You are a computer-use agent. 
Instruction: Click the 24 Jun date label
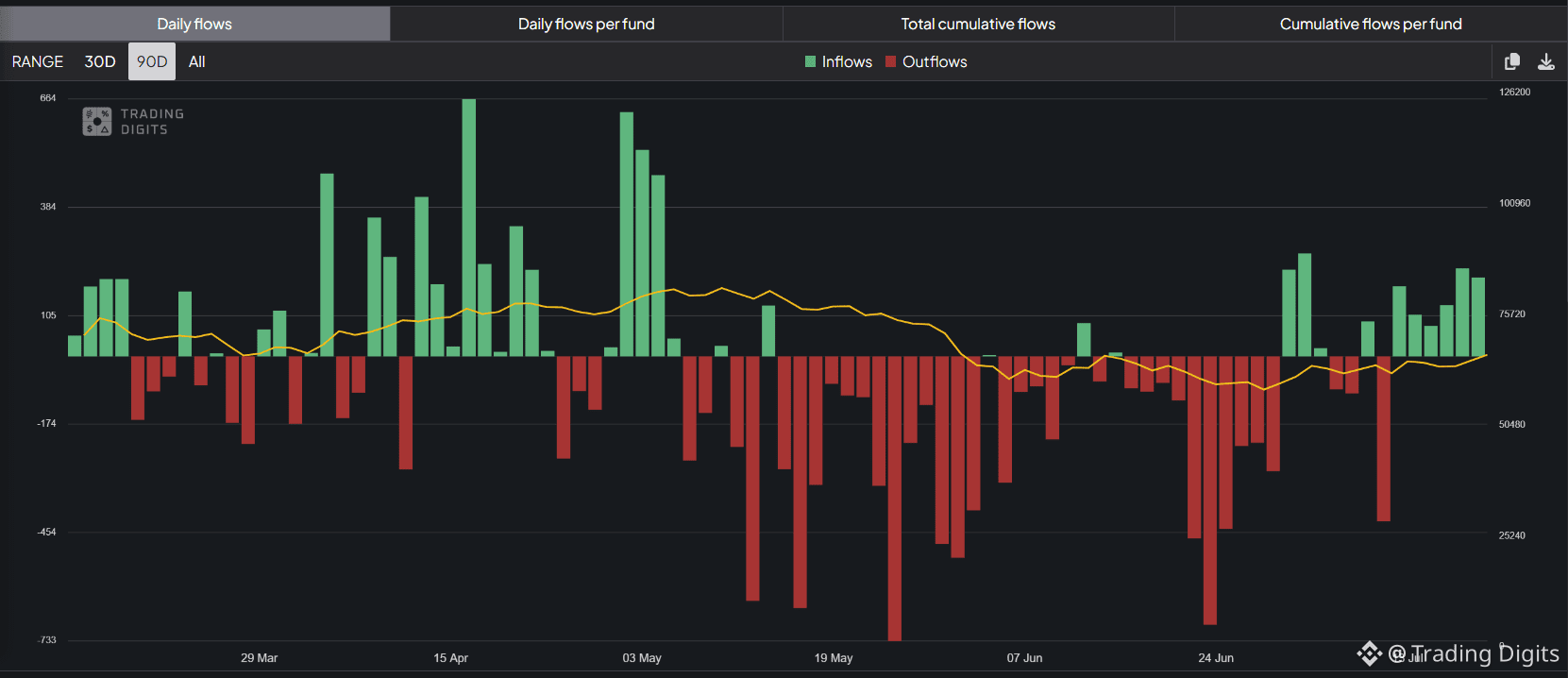1216,658
